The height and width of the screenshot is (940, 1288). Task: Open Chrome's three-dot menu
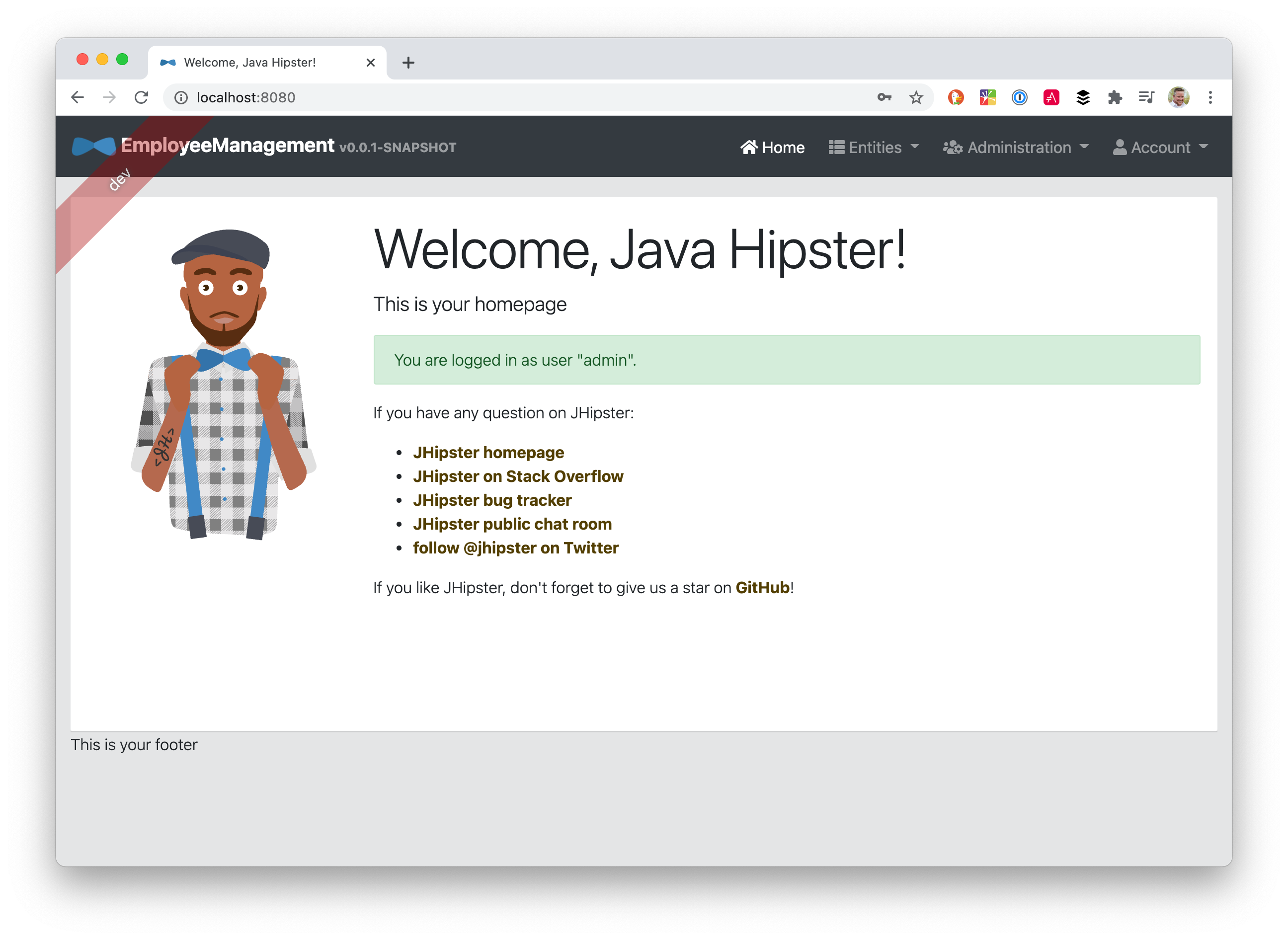point(1210,97)
